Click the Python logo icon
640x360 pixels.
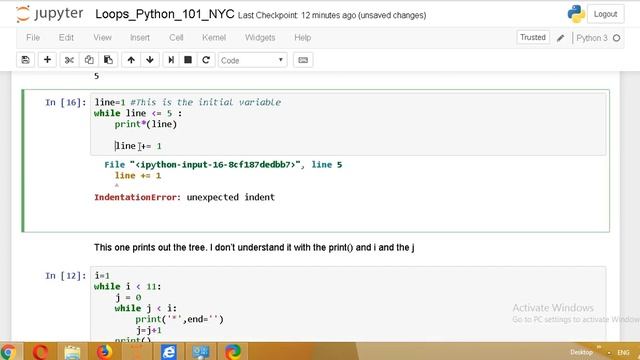576,14
